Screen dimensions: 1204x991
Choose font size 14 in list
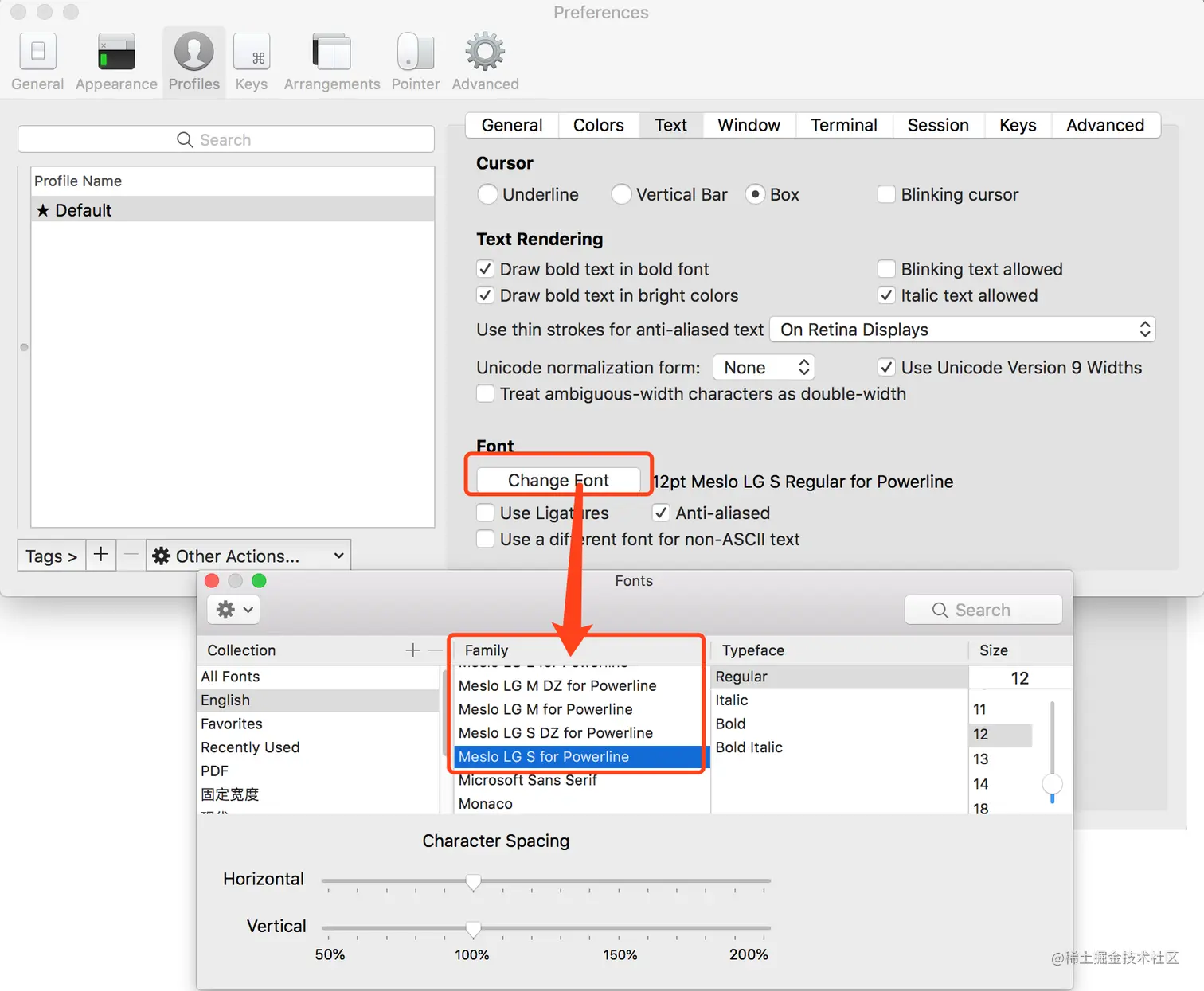pos(1002,784)
